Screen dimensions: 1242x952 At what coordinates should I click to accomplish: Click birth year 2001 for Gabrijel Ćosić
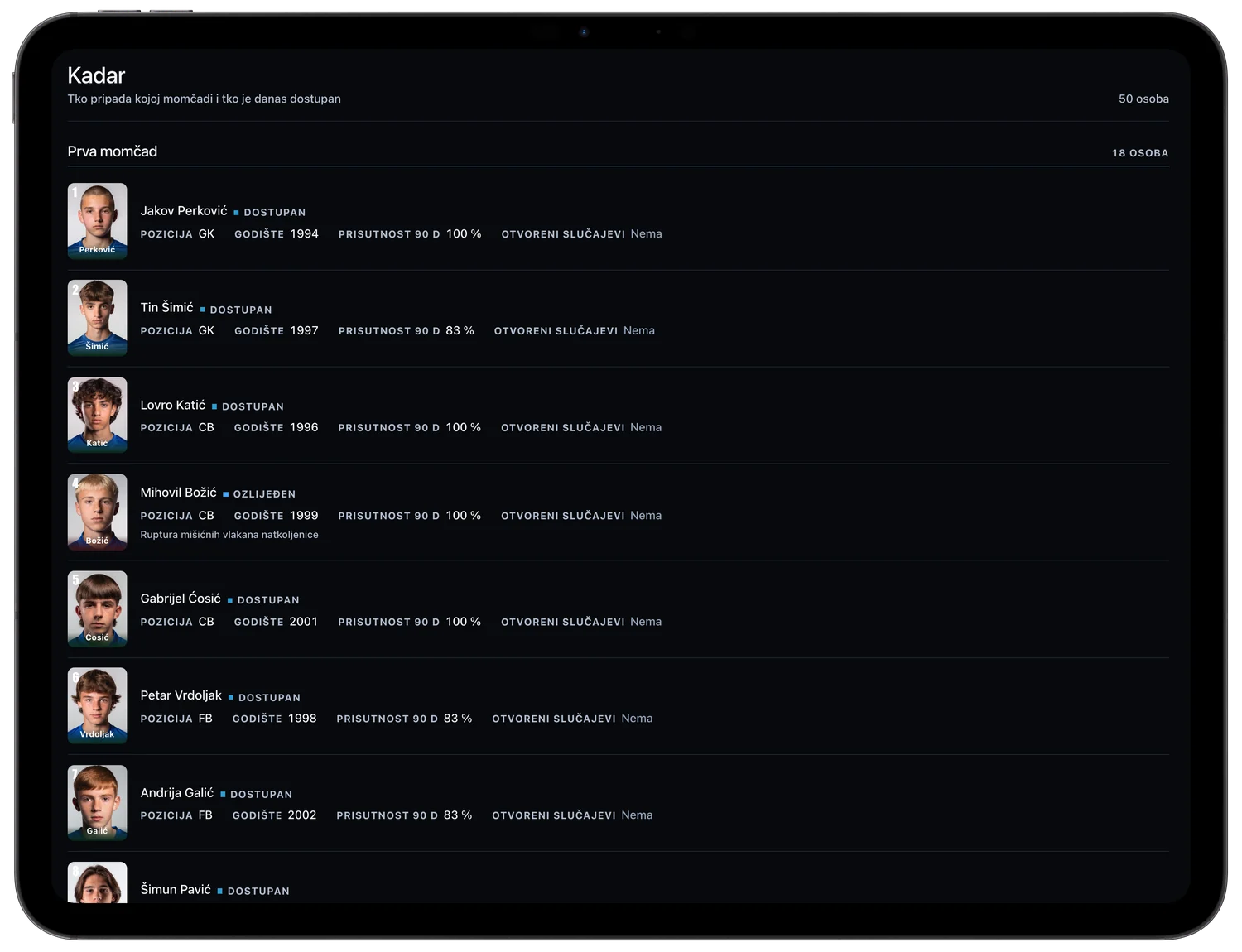click(x=303, y=622)
